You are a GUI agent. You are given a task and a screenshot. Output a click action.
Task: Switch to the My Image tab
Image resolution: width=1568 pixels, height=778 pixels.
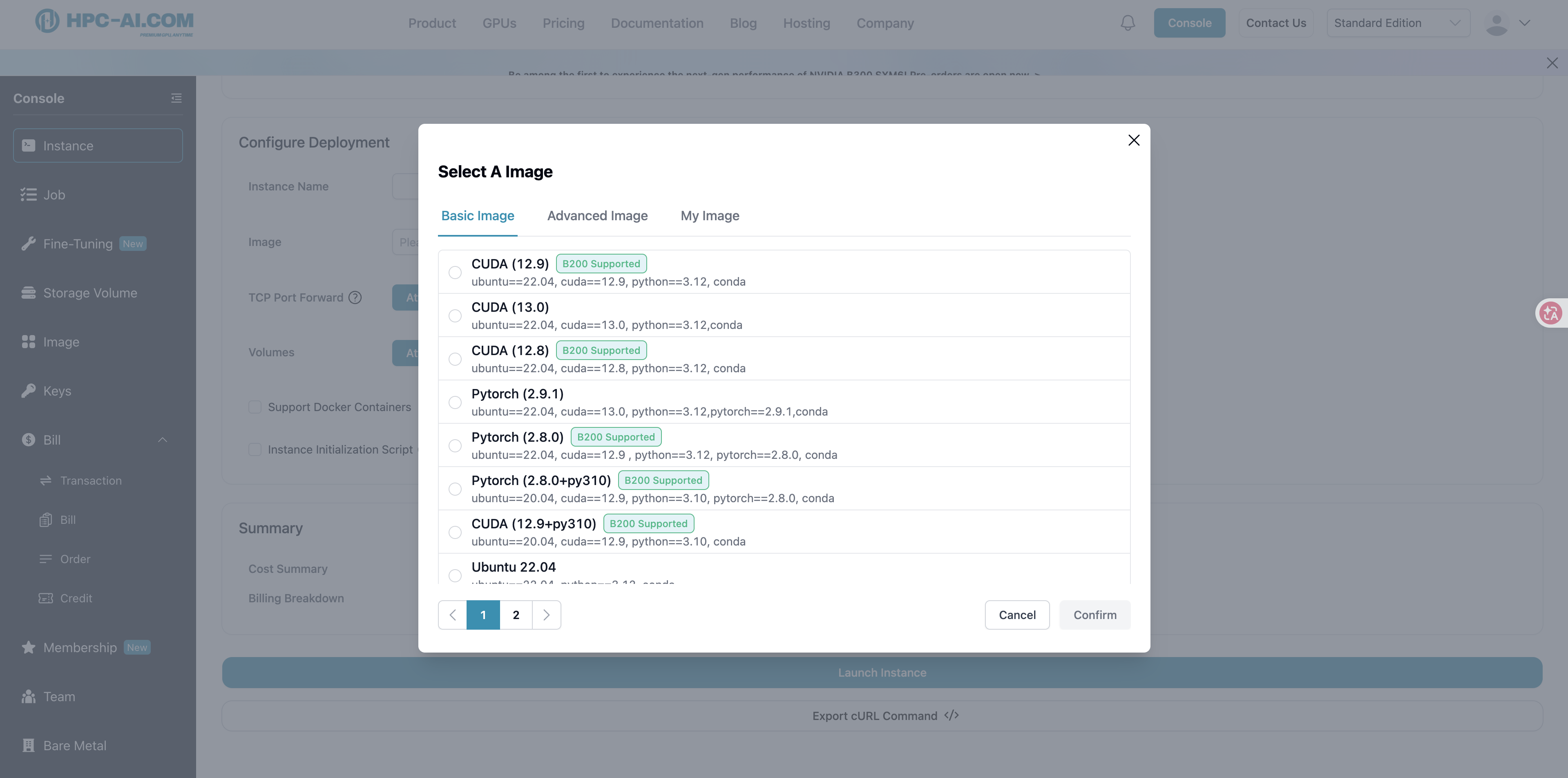709,215
